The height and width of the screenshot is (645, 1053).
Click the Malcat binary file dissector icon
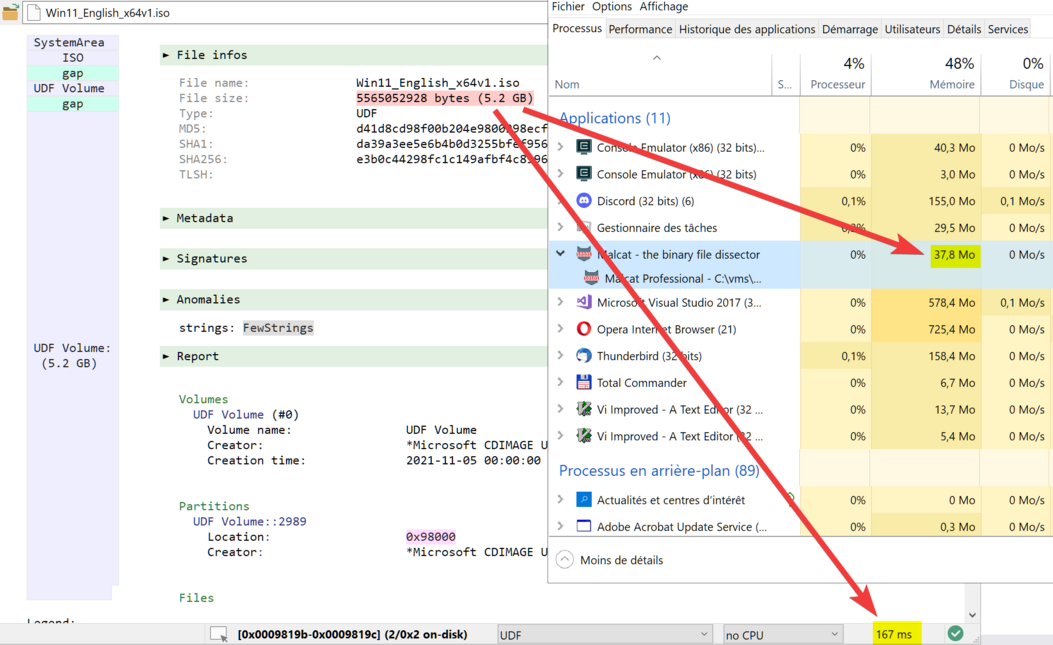pos(584,255)
